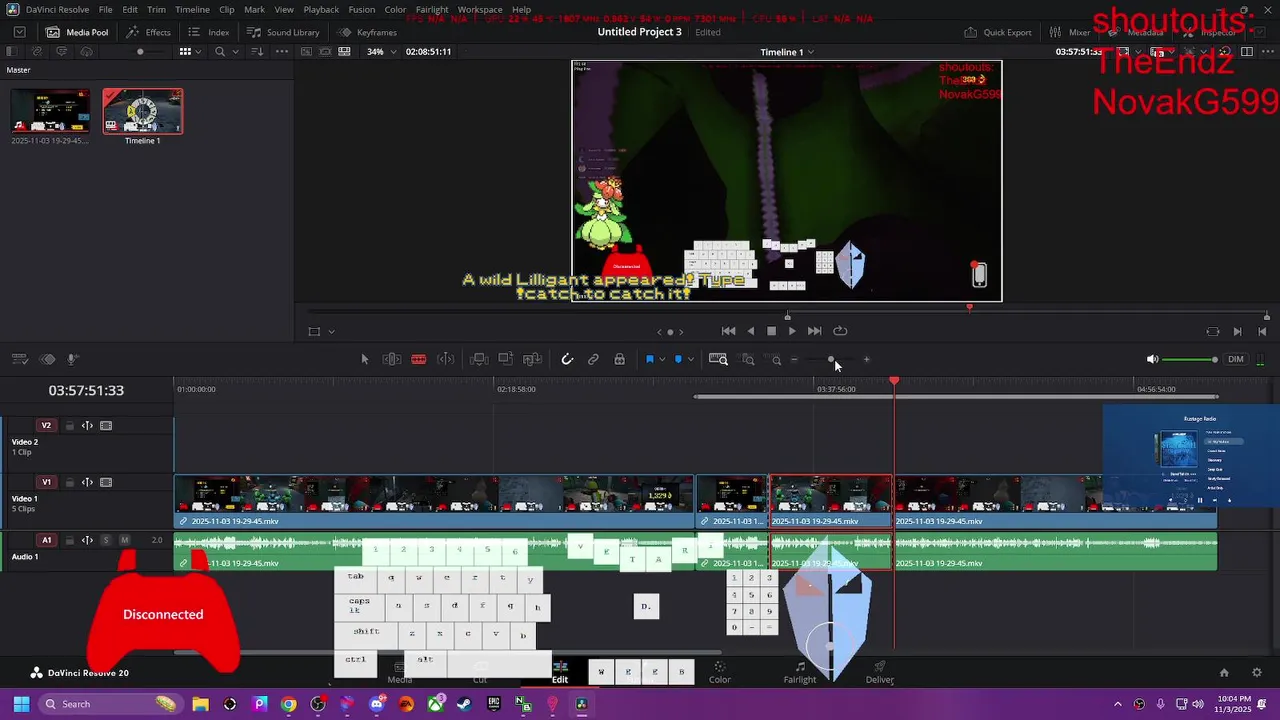Click the Overwrite Clip toolbar icon
Viewport: 1280px width, 720px height.
506,359
